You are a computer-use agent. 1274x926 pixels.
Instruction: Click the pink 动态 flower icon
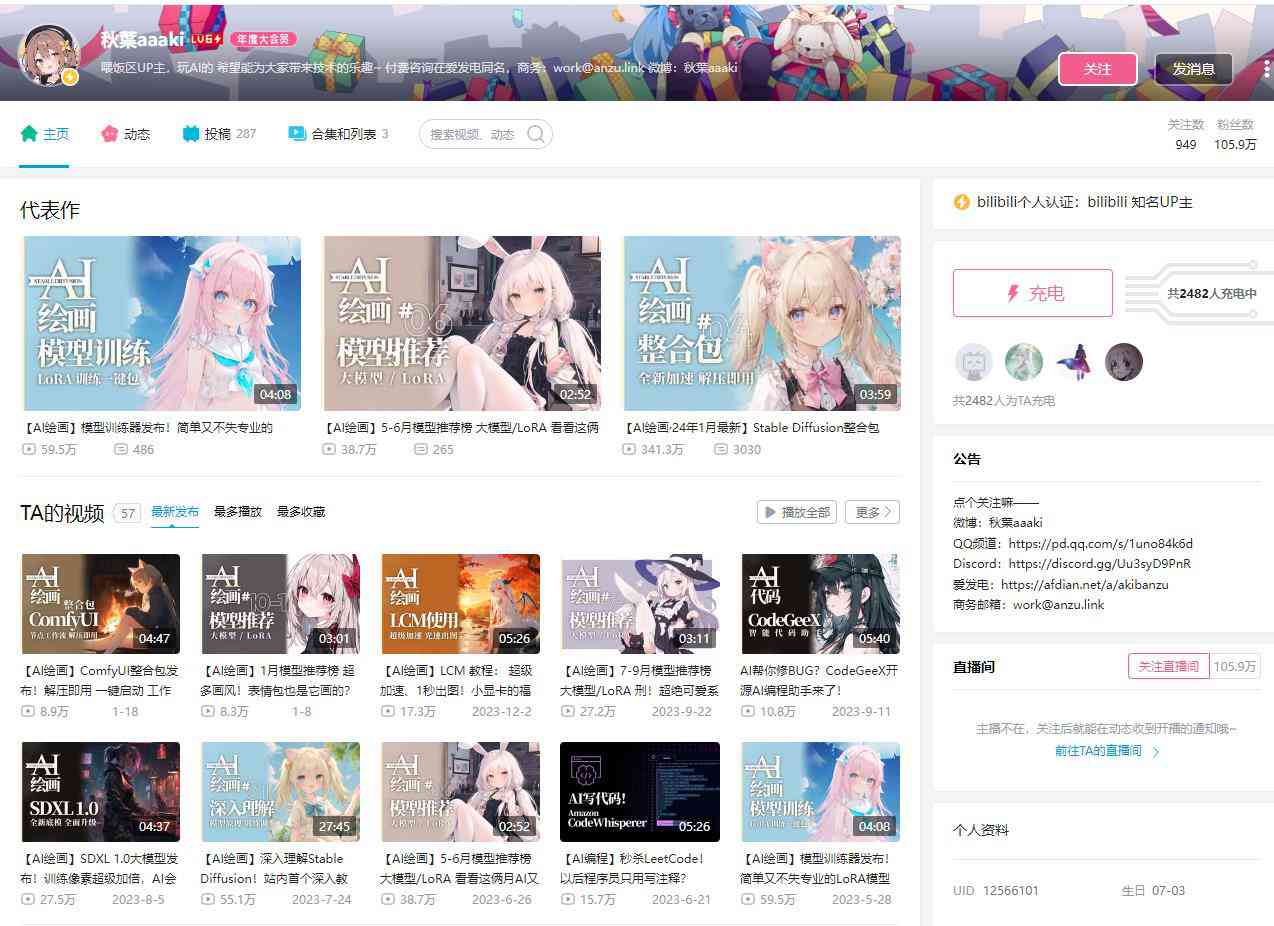pos(110,133)
